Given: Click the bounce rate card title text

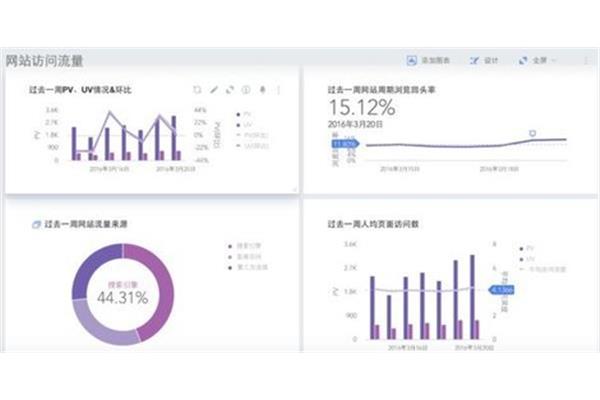Looking at the screenshot, I should coord(381,90).
